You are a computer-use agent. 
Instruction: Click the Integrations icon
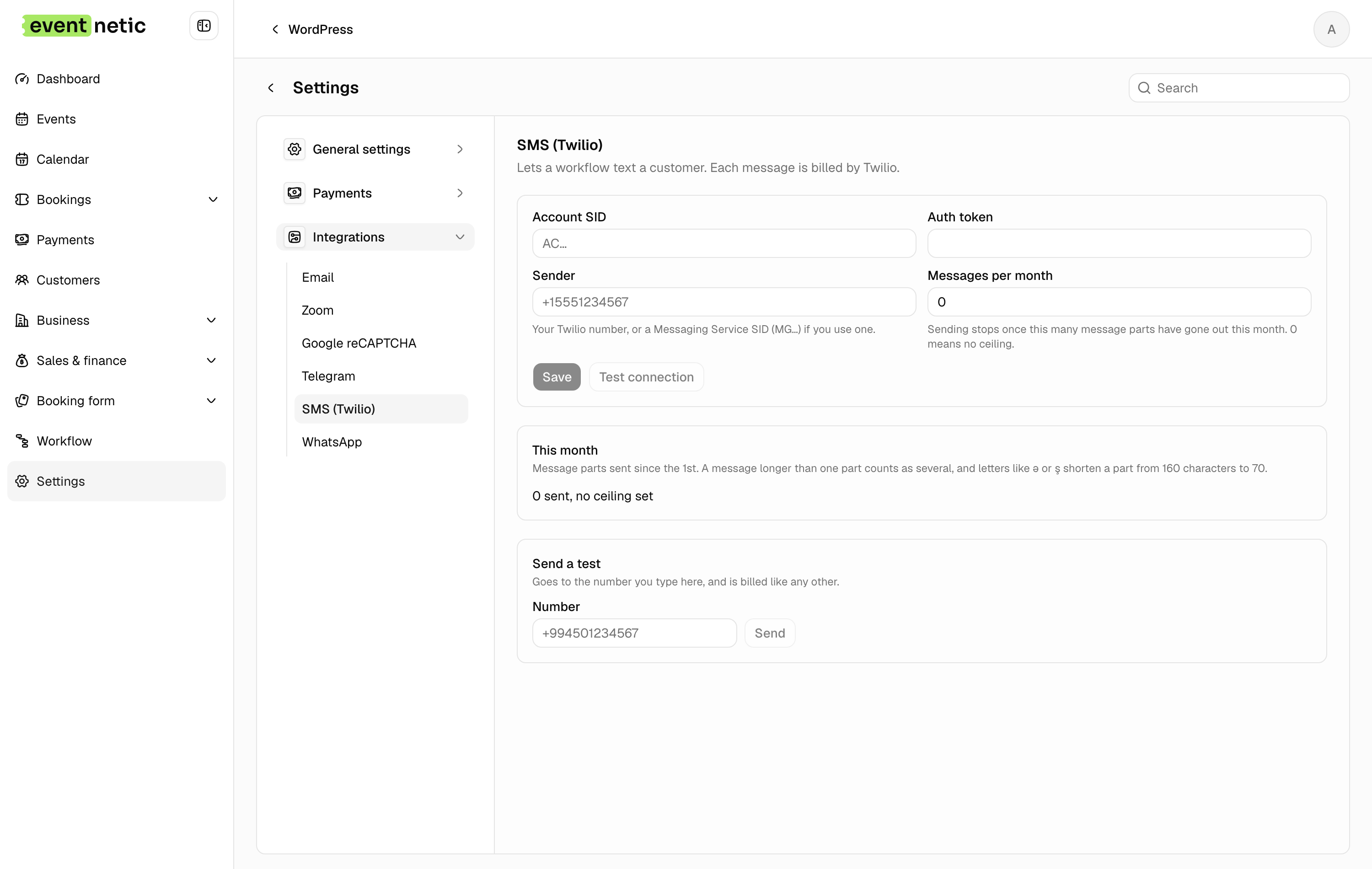point(295,237)
